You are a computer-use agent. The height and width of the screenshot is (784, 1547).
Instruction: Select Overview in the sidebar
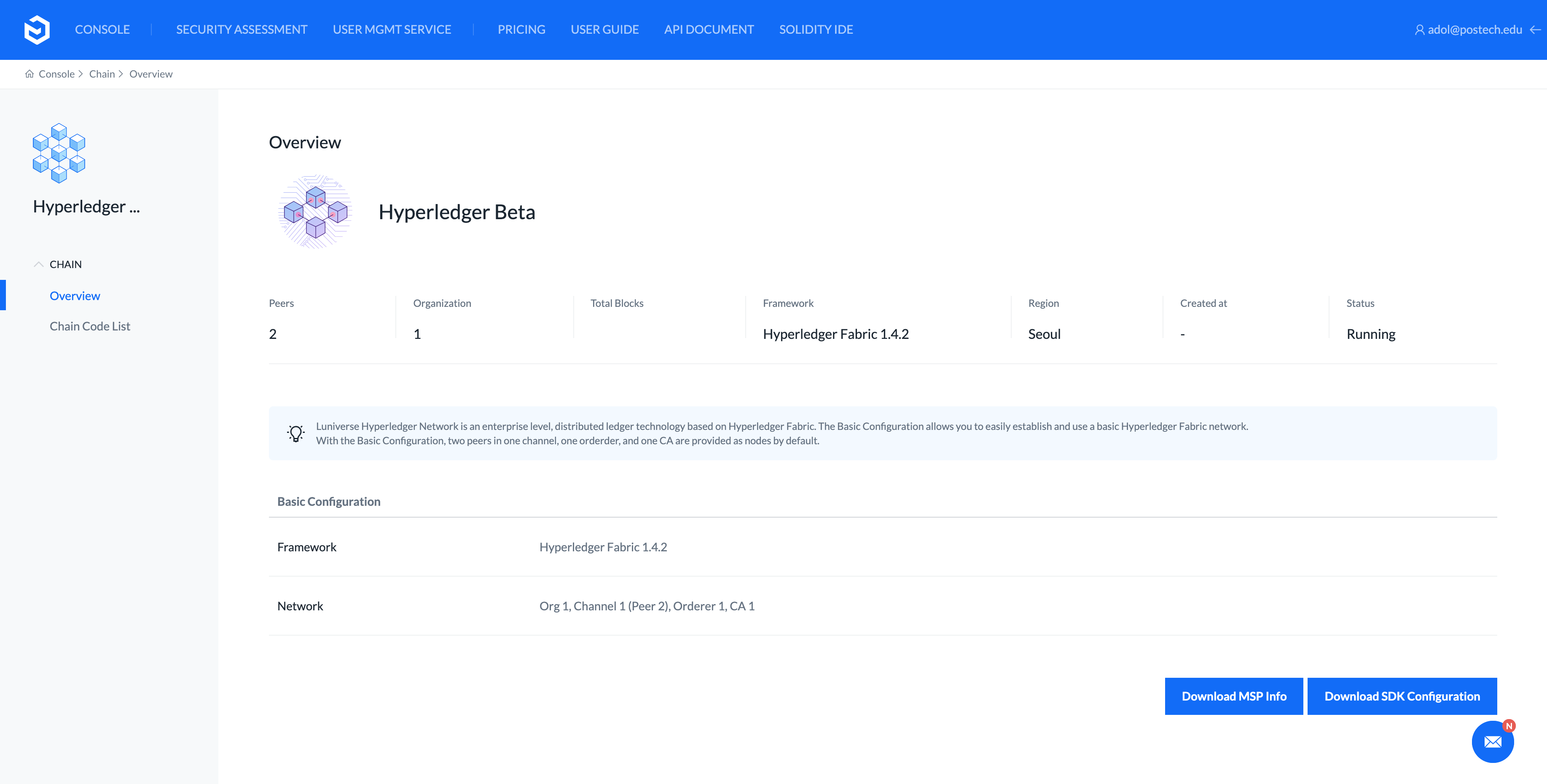pos(75,296)
